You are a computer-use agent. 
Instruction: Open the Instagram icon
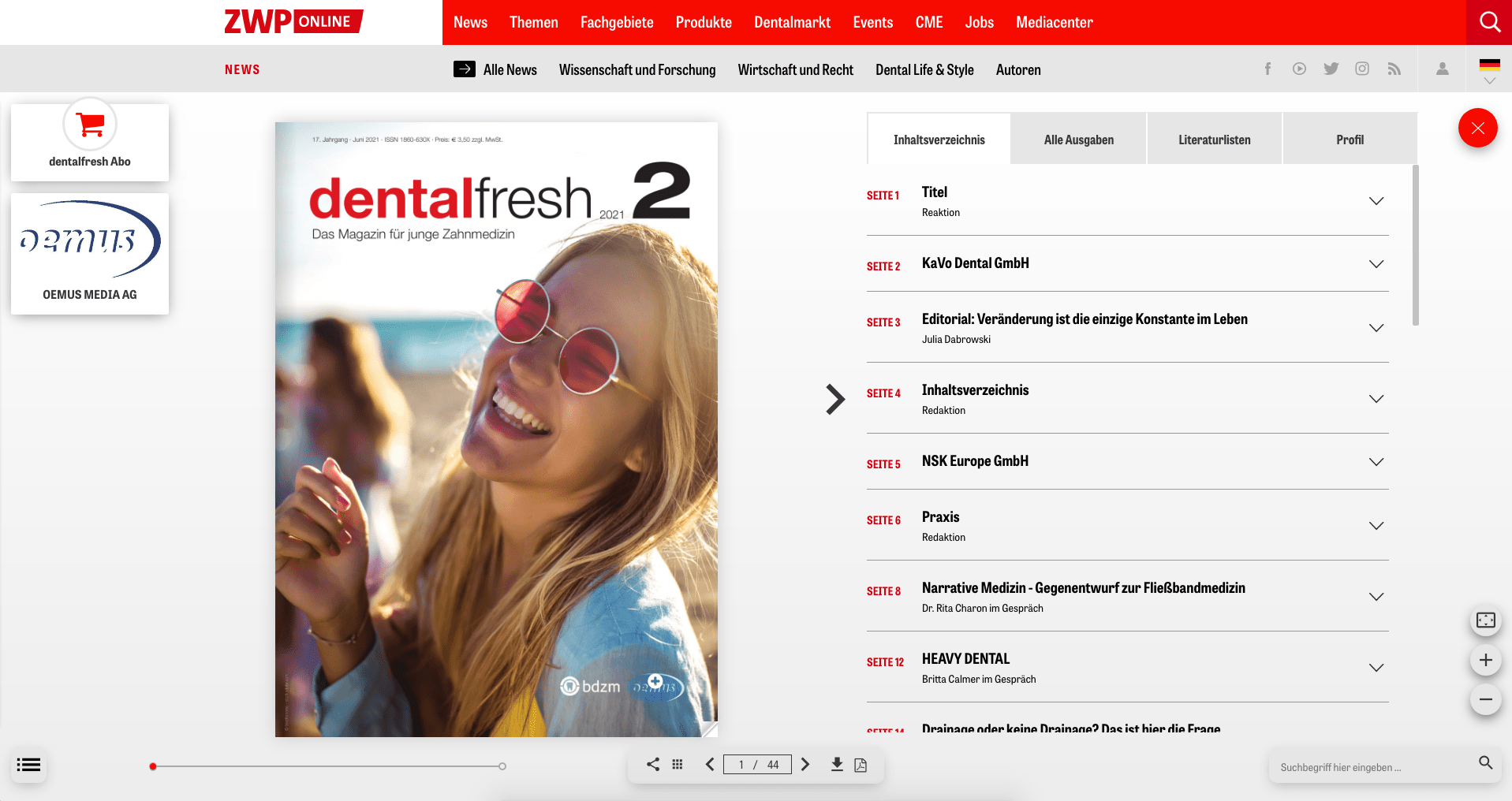1362,69
